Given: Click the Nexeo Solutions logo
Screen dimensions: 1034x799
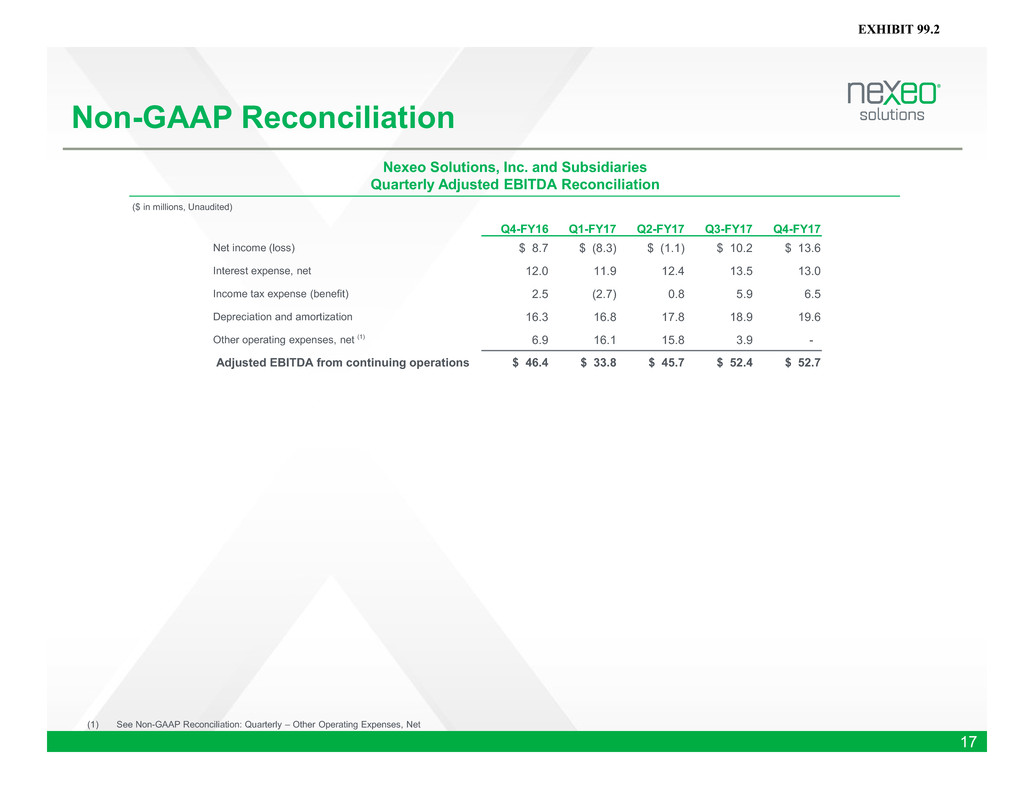Looking at the screenshot, I should pyautogui.click(x=892, y=101).
